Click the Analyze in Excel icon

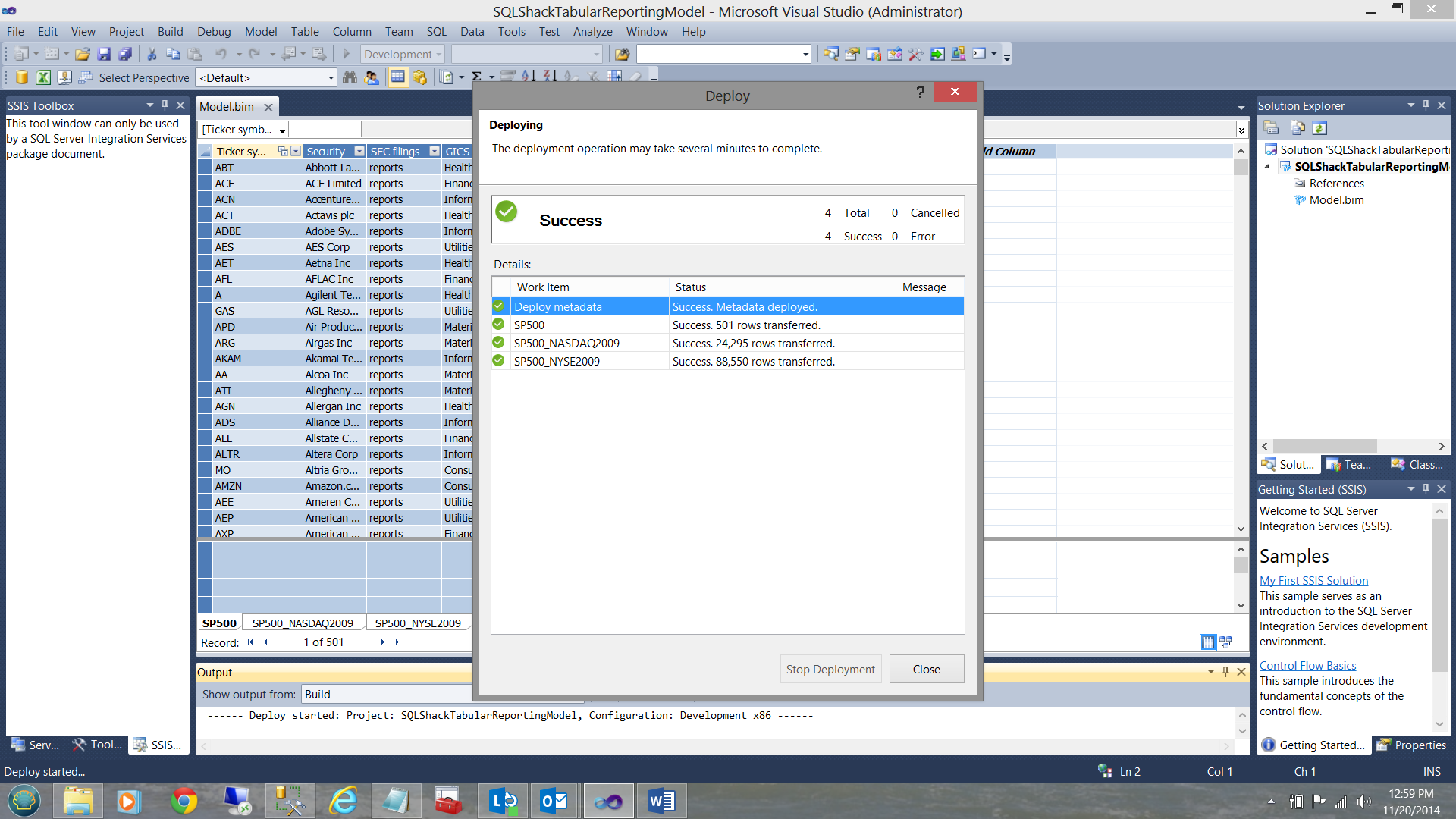click(x=43, y=77)
